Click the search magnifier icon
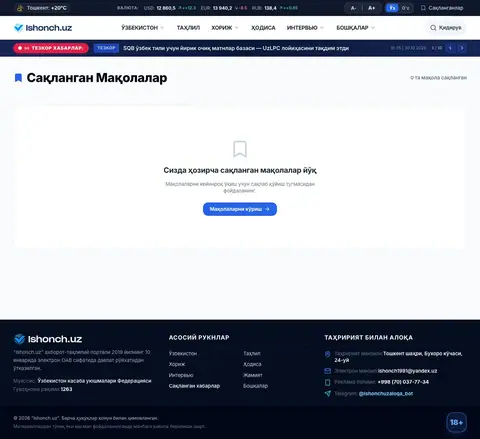 pyautogui.click(x=433, y=28)
